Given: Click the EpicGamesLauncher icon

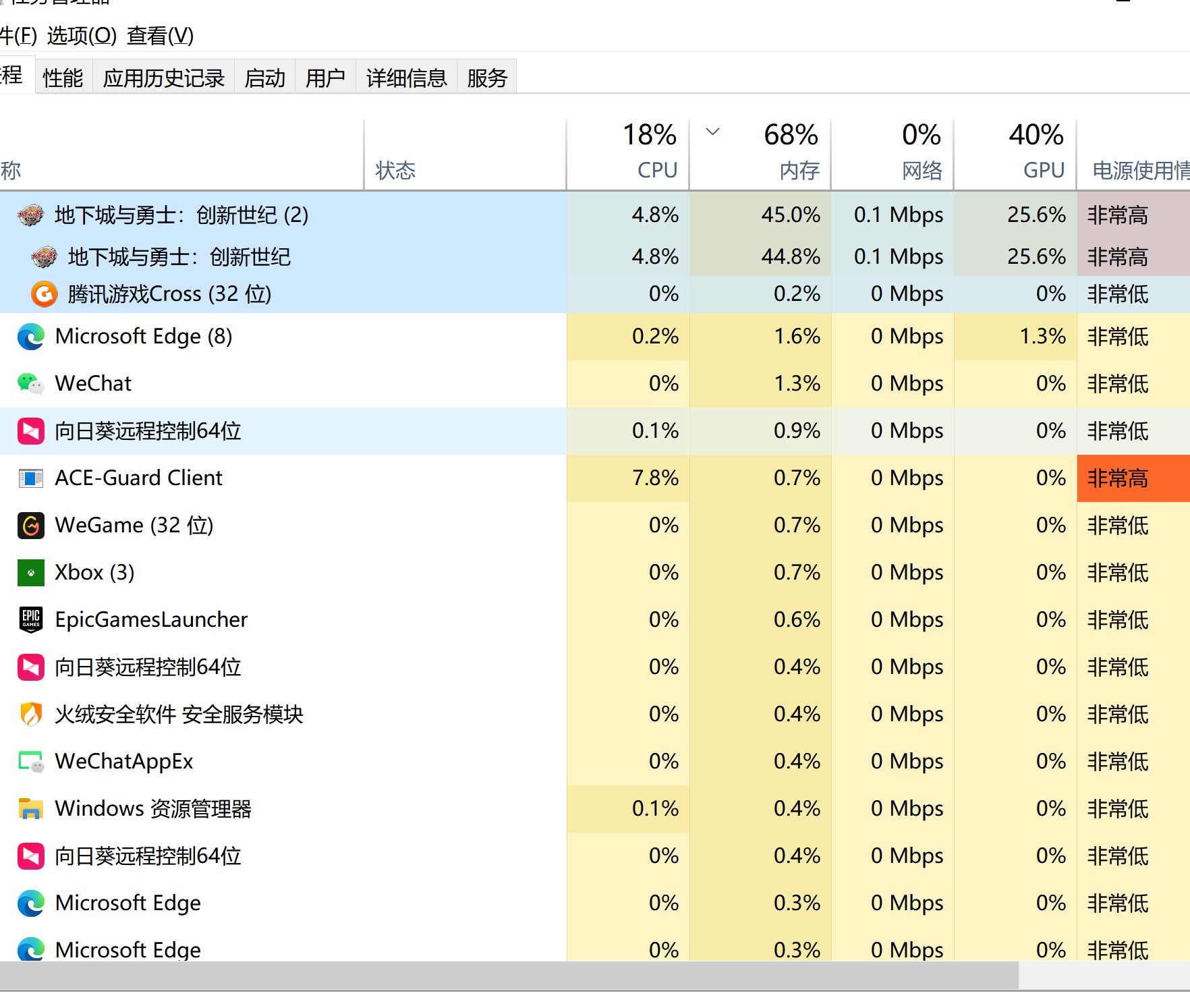Looking at the screenshot, I should [x=30, y=619].
